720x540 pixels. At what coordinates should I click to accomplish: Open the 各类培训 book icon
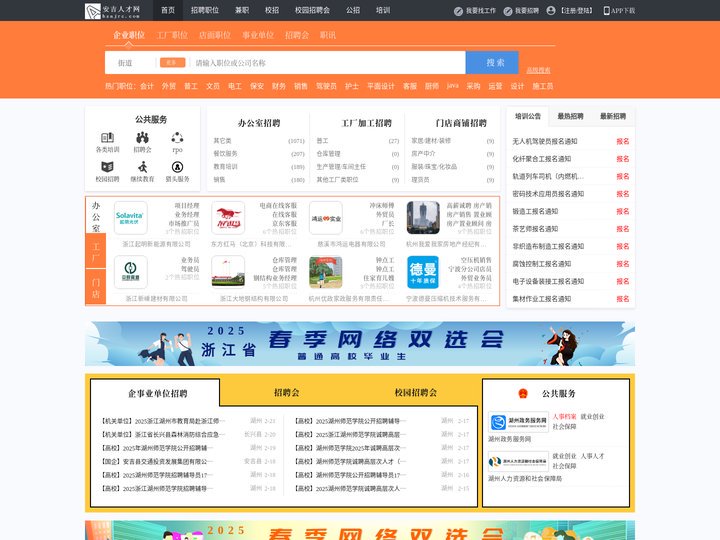point(107,137)
